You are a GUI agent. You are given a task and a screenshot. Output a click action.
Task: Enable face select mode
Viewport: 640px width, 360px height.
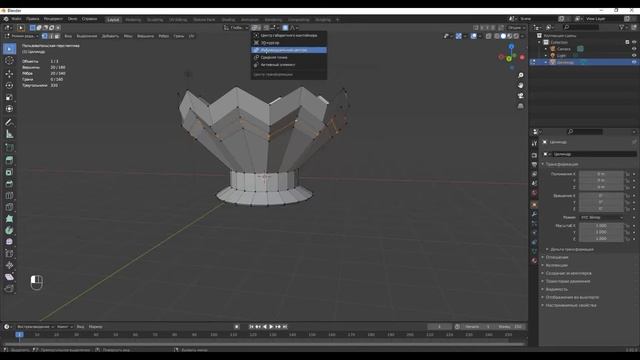point(57,36)
